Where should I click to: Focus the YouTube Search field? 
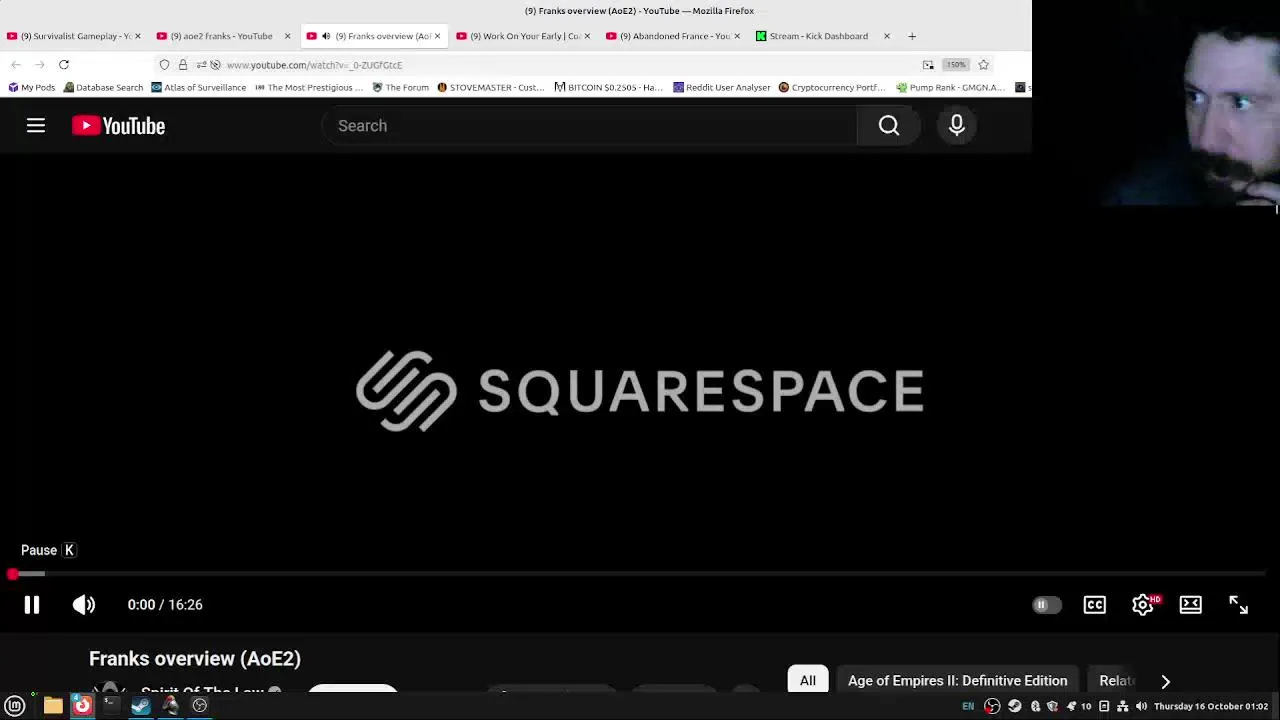590,125
